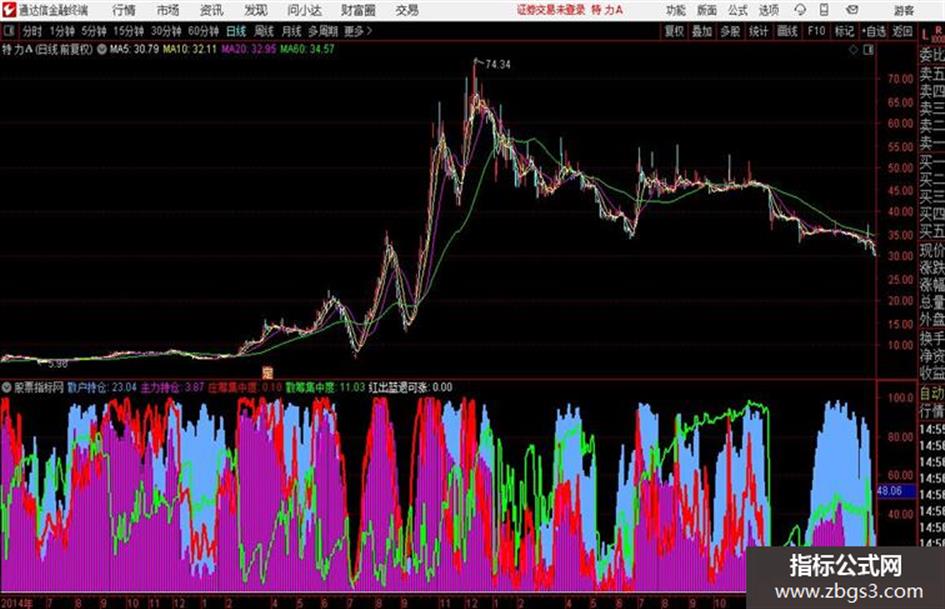945x609 pixels.
Task: Click the MA60: 34.57 indicator value
Action: (x=307, y=49)
